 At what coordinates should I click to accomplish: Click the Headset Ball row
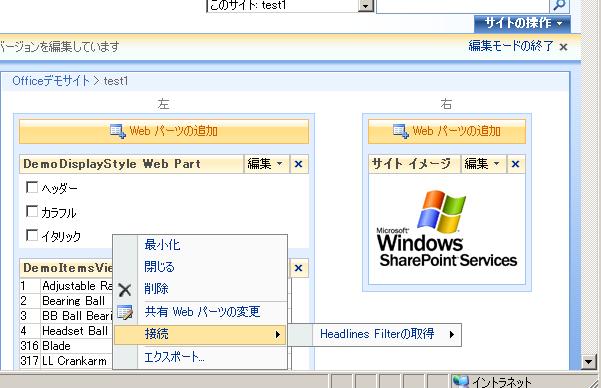[67, 331]
